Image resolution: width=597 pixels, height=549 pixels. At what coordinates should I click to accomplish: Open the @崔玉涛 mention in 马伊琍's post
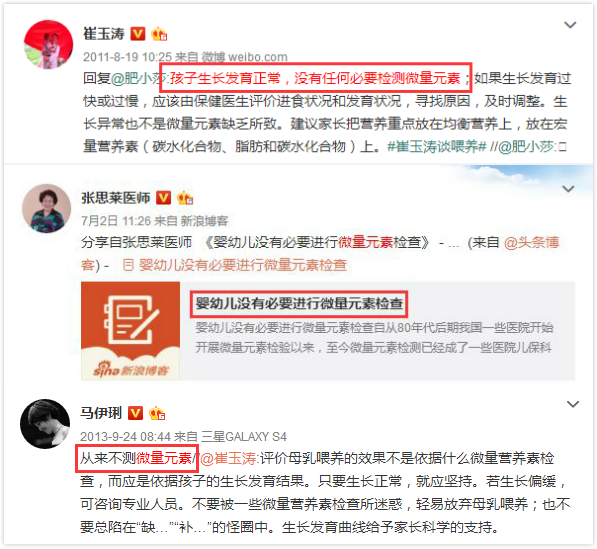click(229, 458)
